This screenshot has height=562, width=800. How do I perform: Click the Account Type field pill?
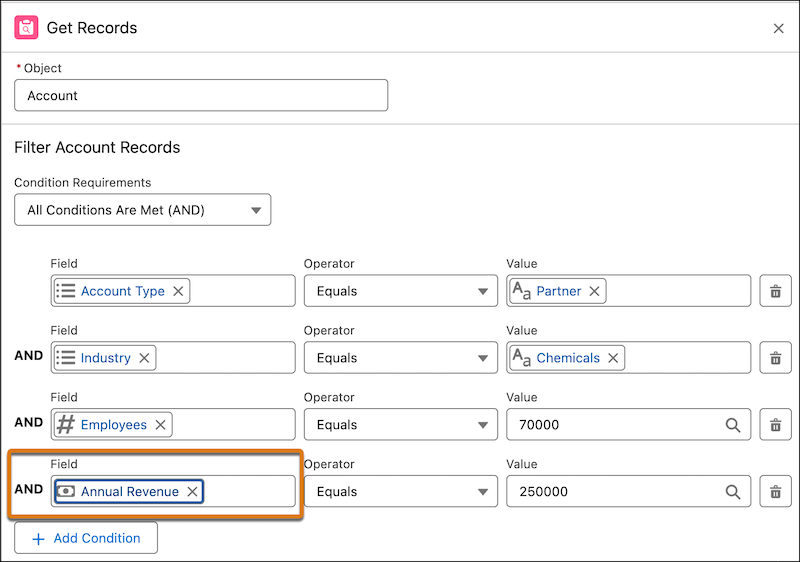(x=122, y=291)
